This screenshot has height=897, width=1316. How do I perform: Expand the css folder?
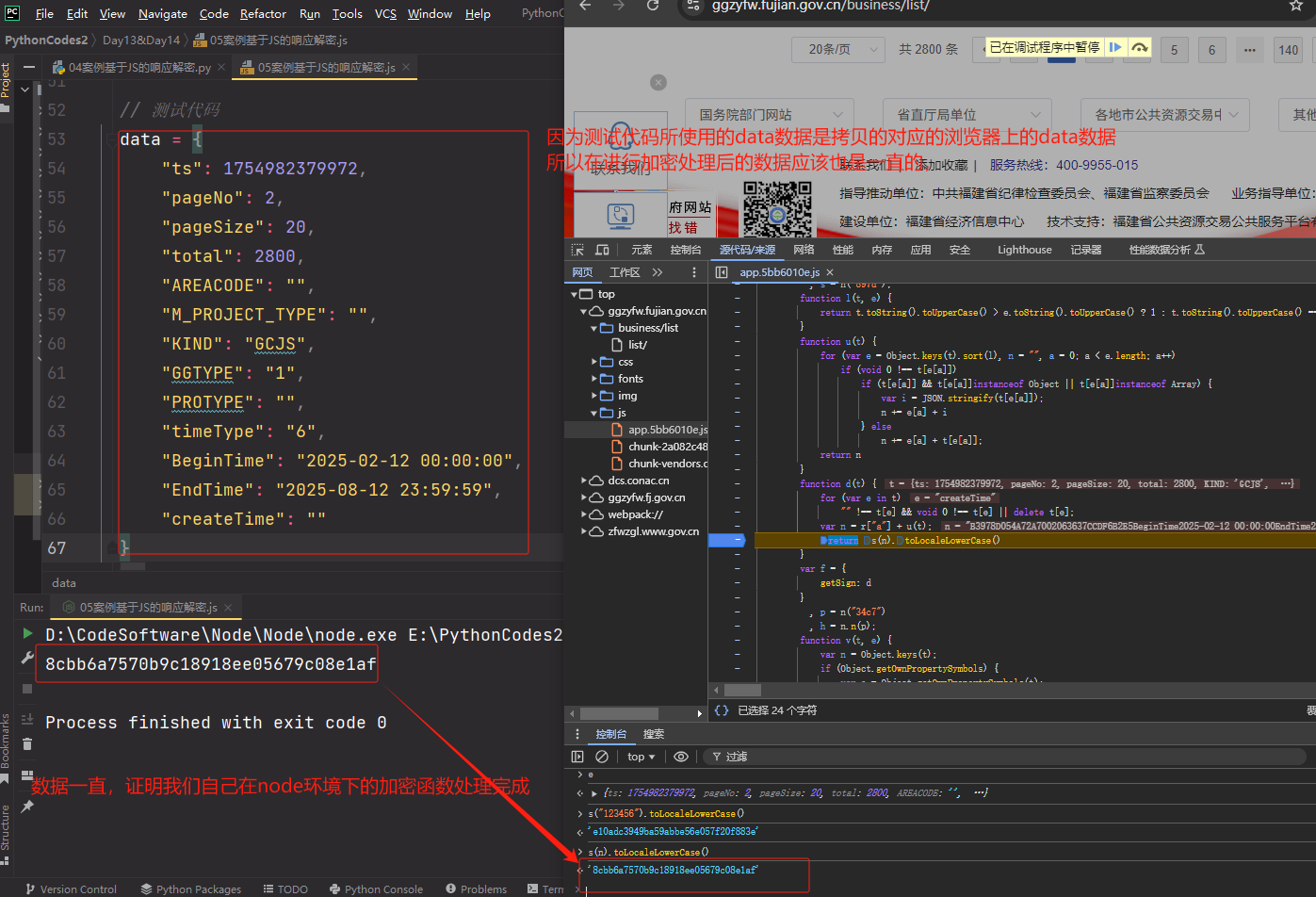pyautogui.click(x=594, y=362)
